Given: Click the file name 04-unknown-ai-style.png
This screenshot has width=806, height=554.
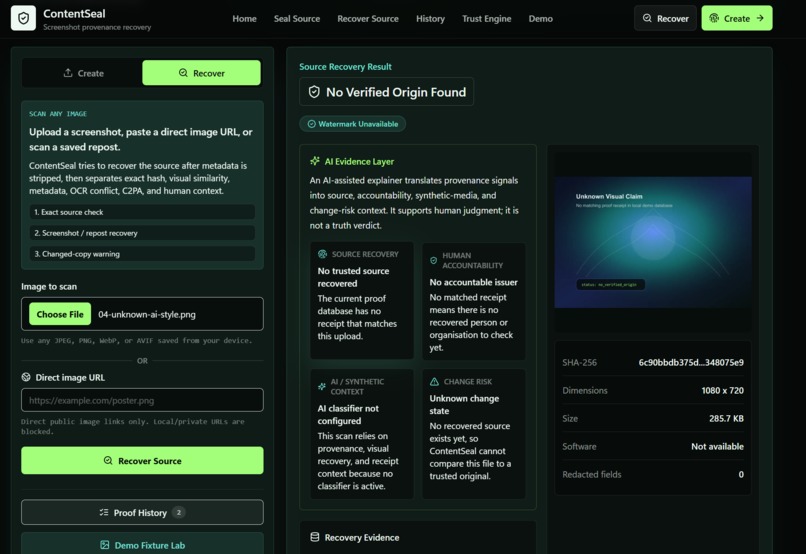Looking at the screenshot, I should [x=146, y=314].
